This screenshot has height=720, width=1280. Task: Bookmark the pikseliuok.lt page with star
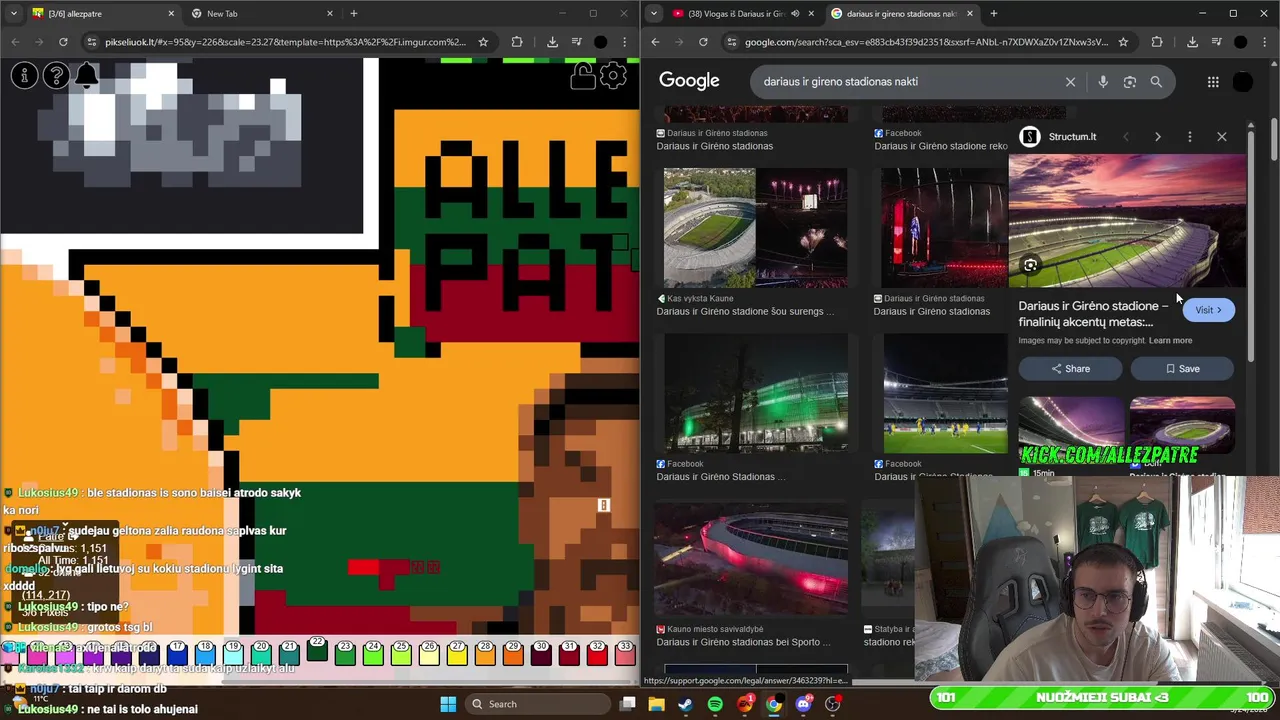(483, 42)
